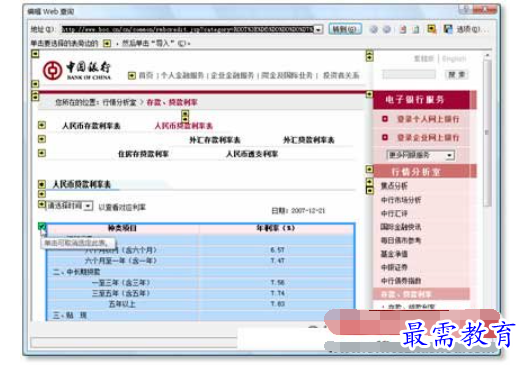Select table arrow marker before 首页 navigation
This screenshot has width=524, height=366.
pyautogui.click(x=132, y=76)
